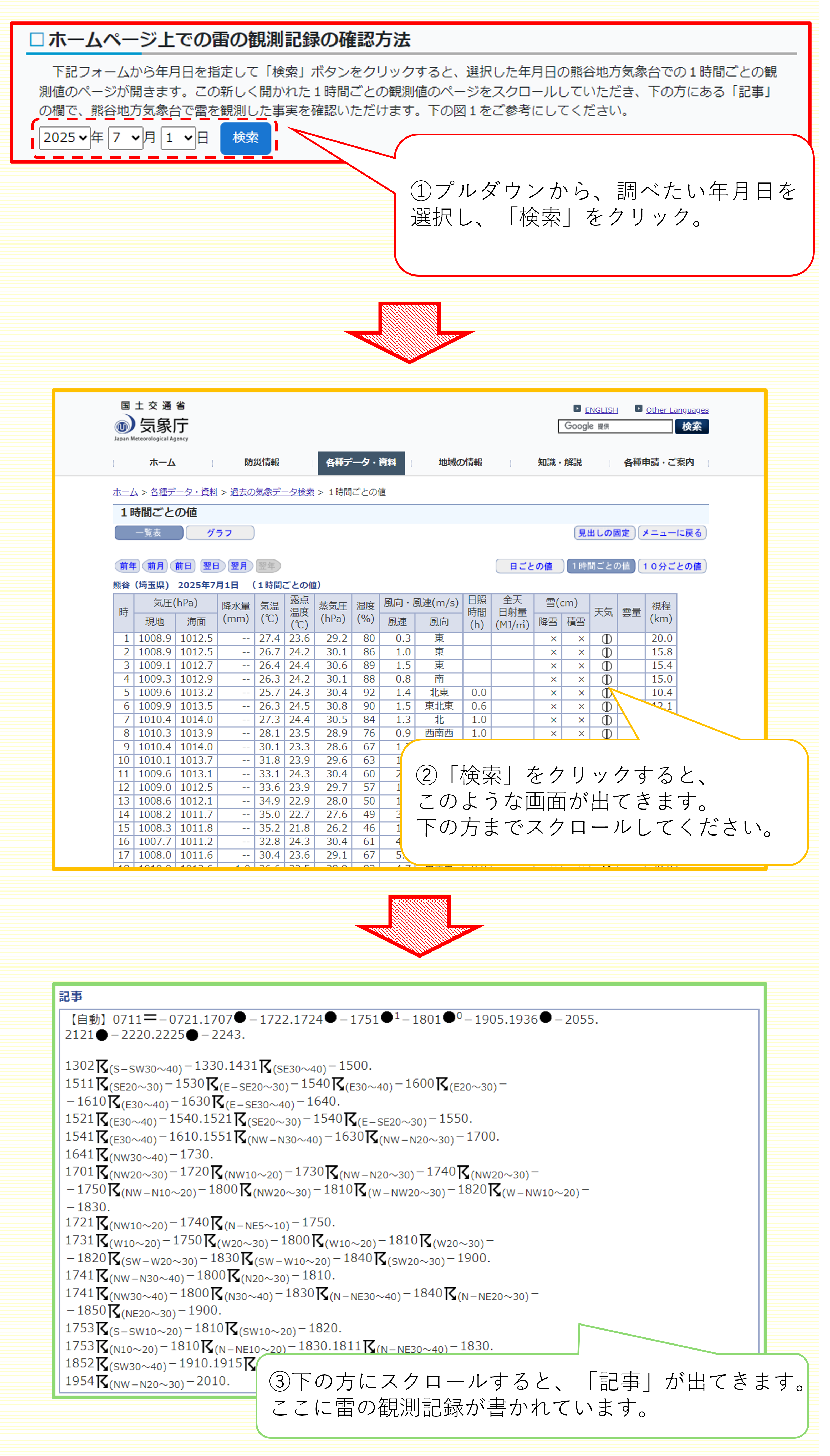Click the メニューに戻る button

(x=671, y=533)
